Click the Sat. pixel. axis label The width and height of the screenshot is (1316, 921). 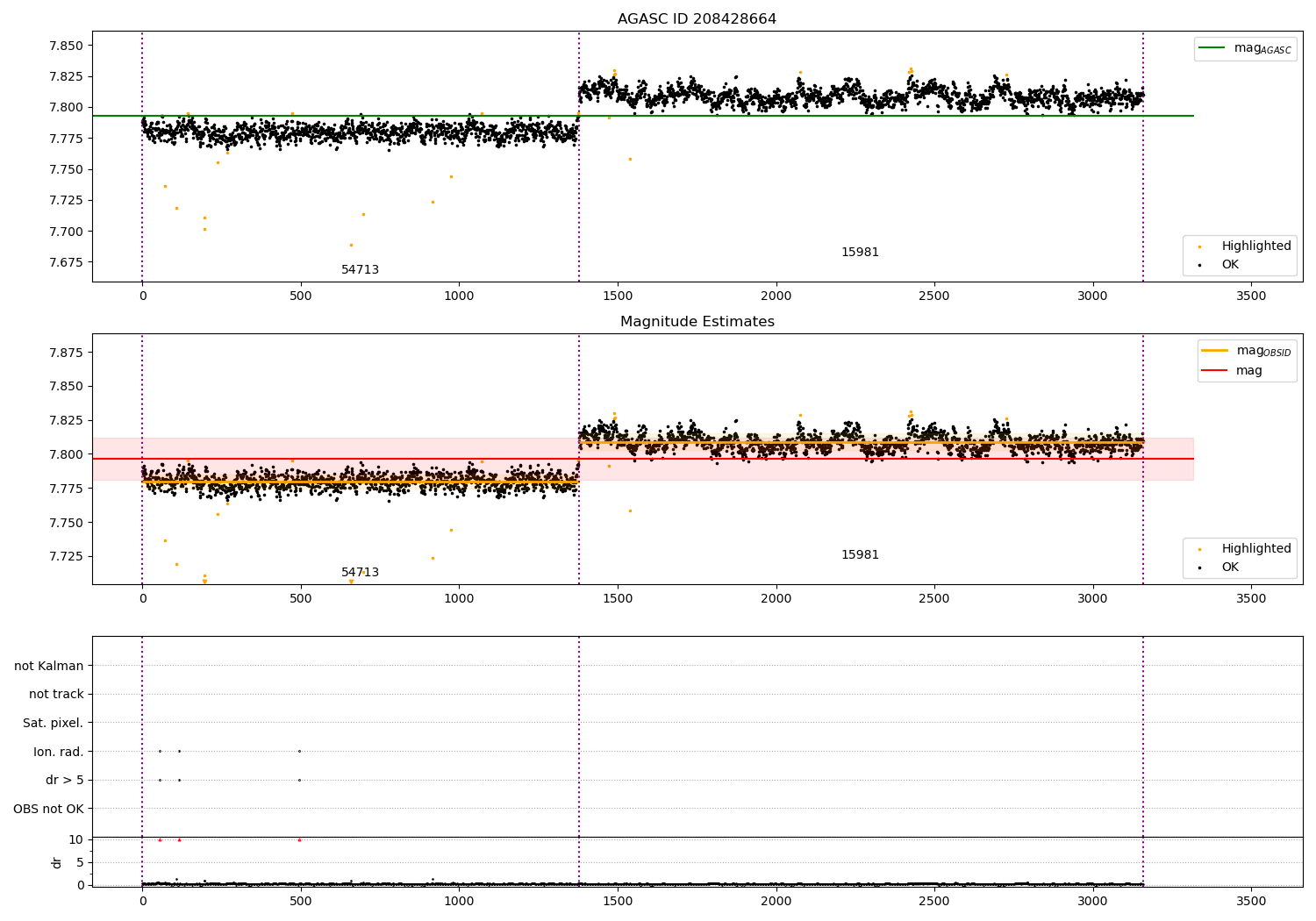pyautogui.click(x=53, y=724)
